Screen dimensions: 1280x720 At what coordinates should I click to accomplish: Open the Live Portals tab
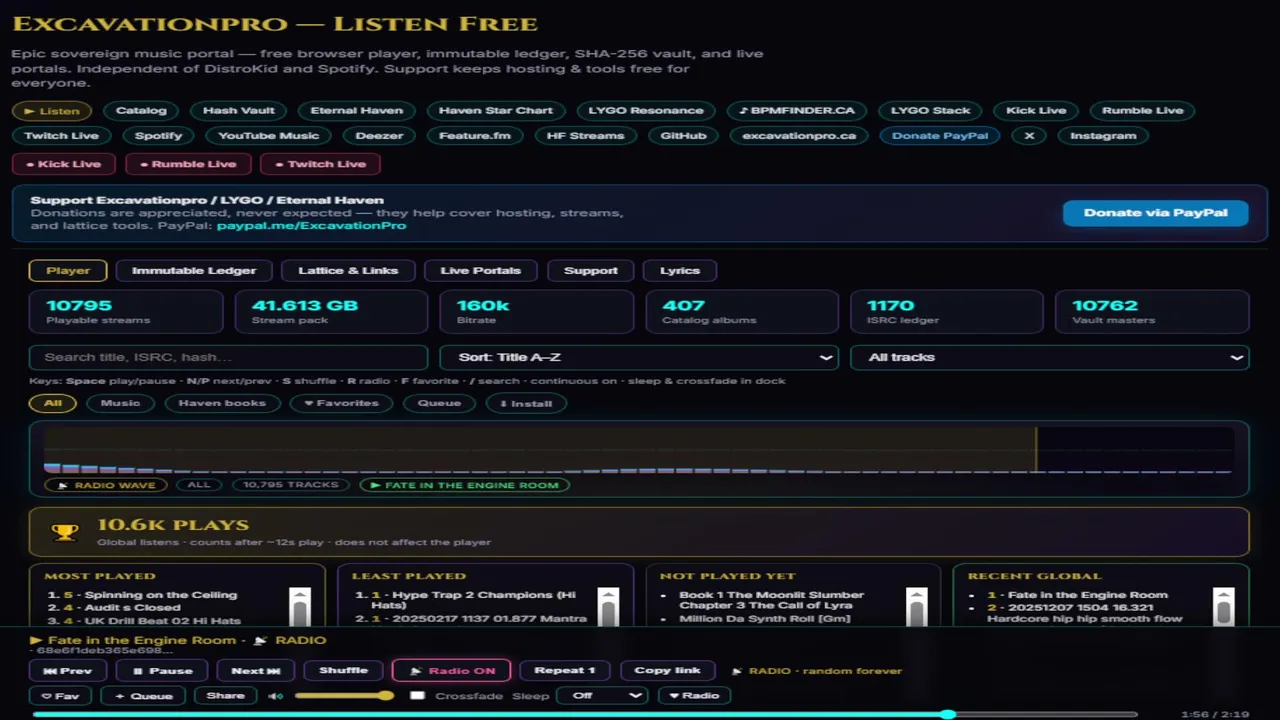pyautogui.click(x=481, y=271)
